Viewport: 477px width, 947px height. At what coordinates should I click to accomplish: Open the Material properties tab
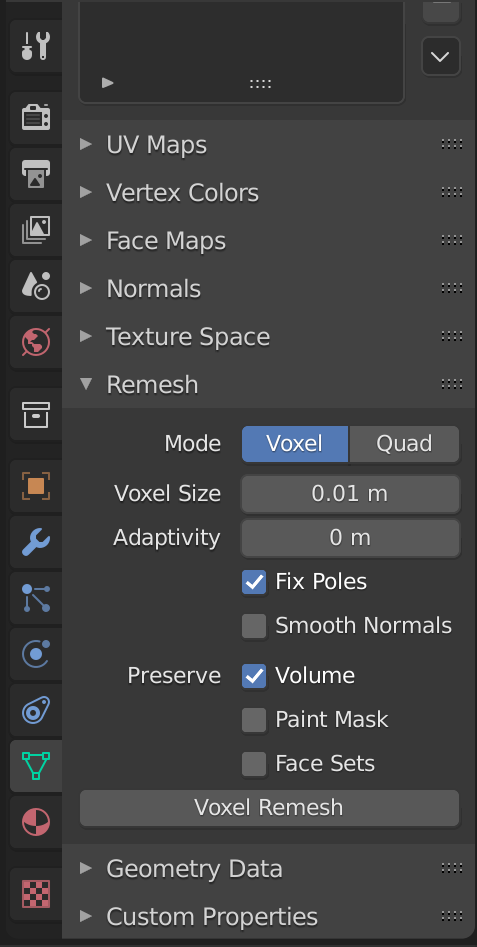tap(36, 823)
